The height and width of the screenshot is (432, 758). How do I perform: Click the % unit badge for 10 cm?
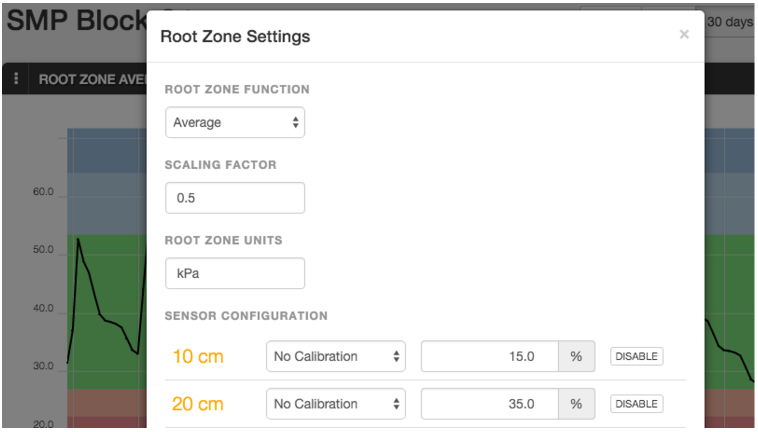tap(576, 356)
